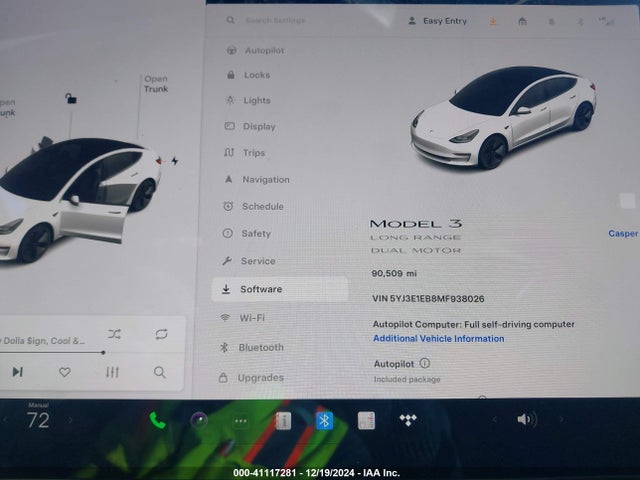
Task: Tap the LTE signal icon in header
Action: pos(606,22)
